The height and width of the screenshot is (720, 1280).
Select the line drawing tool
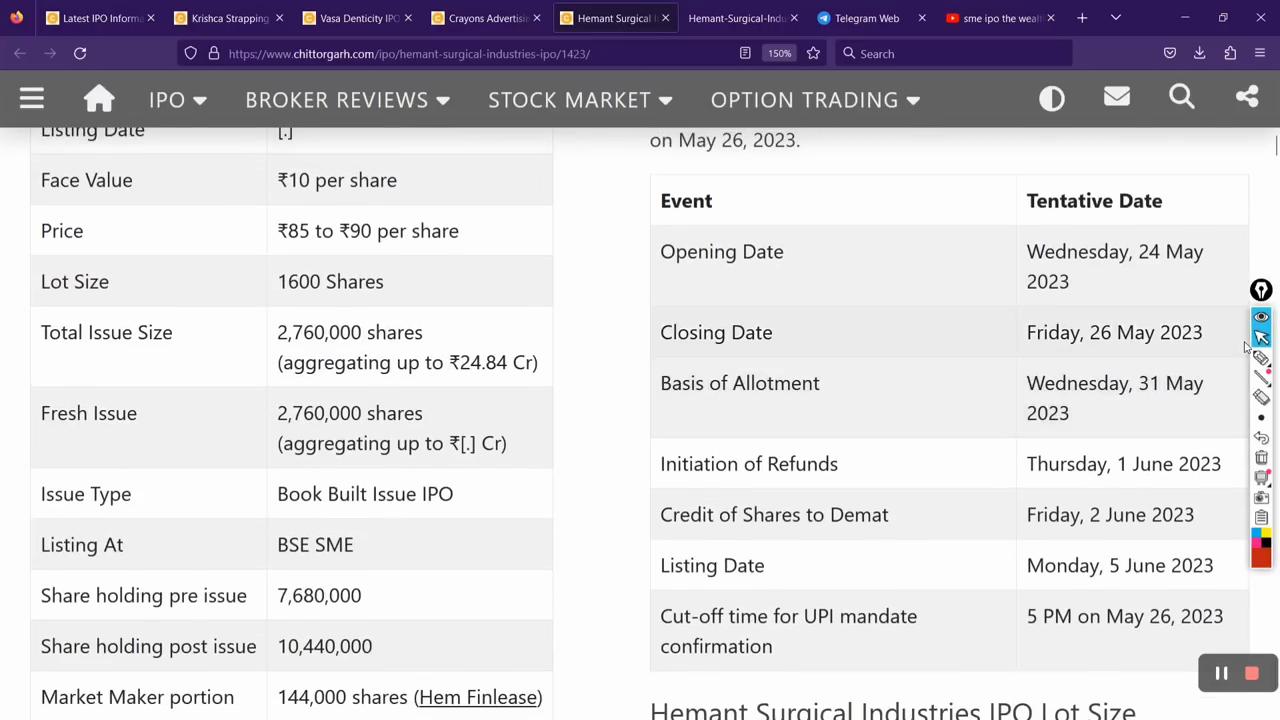pyautogui.click(x=1261, y=377)
